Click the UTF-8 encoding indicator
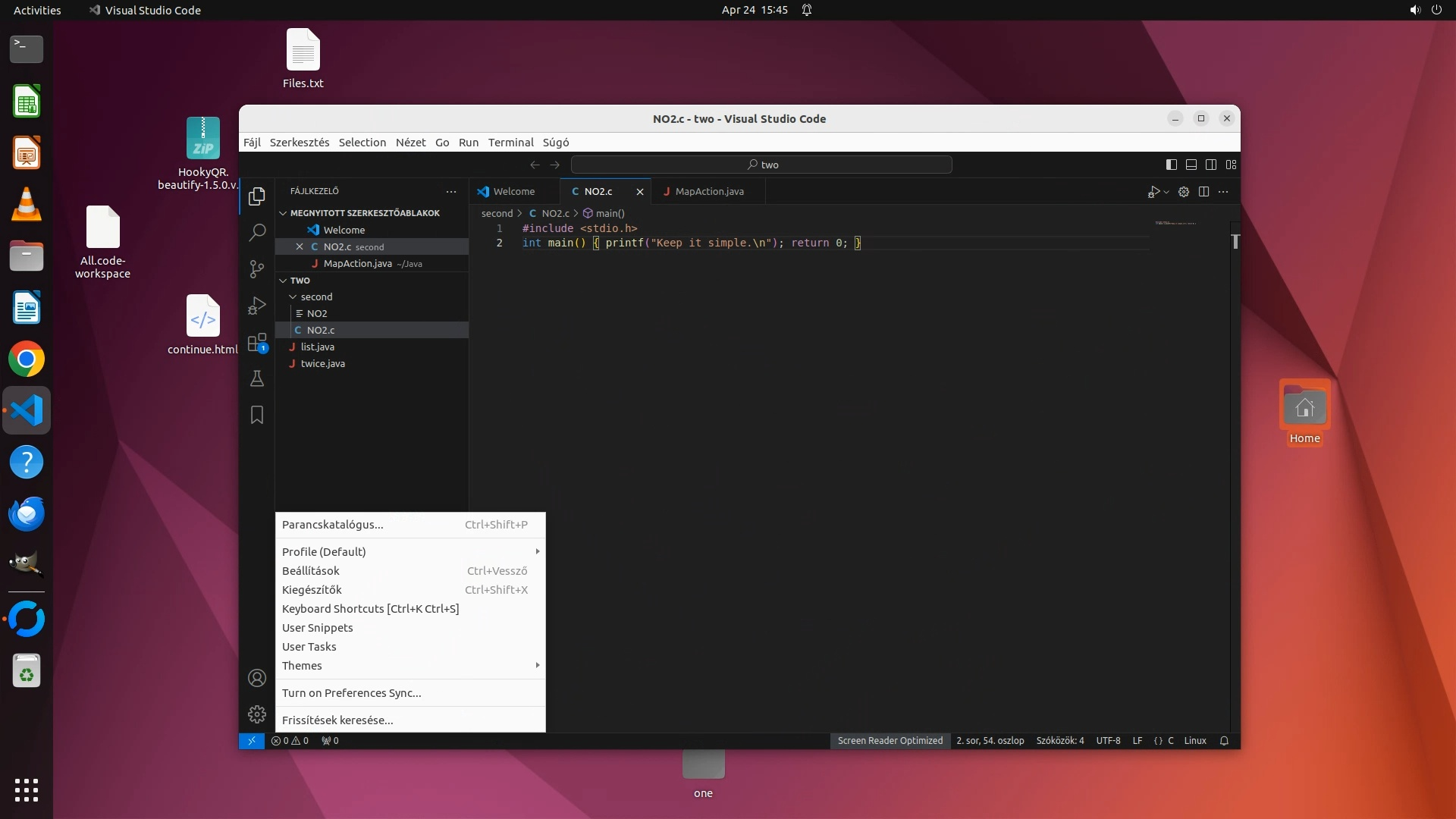 click(1108, 741)
